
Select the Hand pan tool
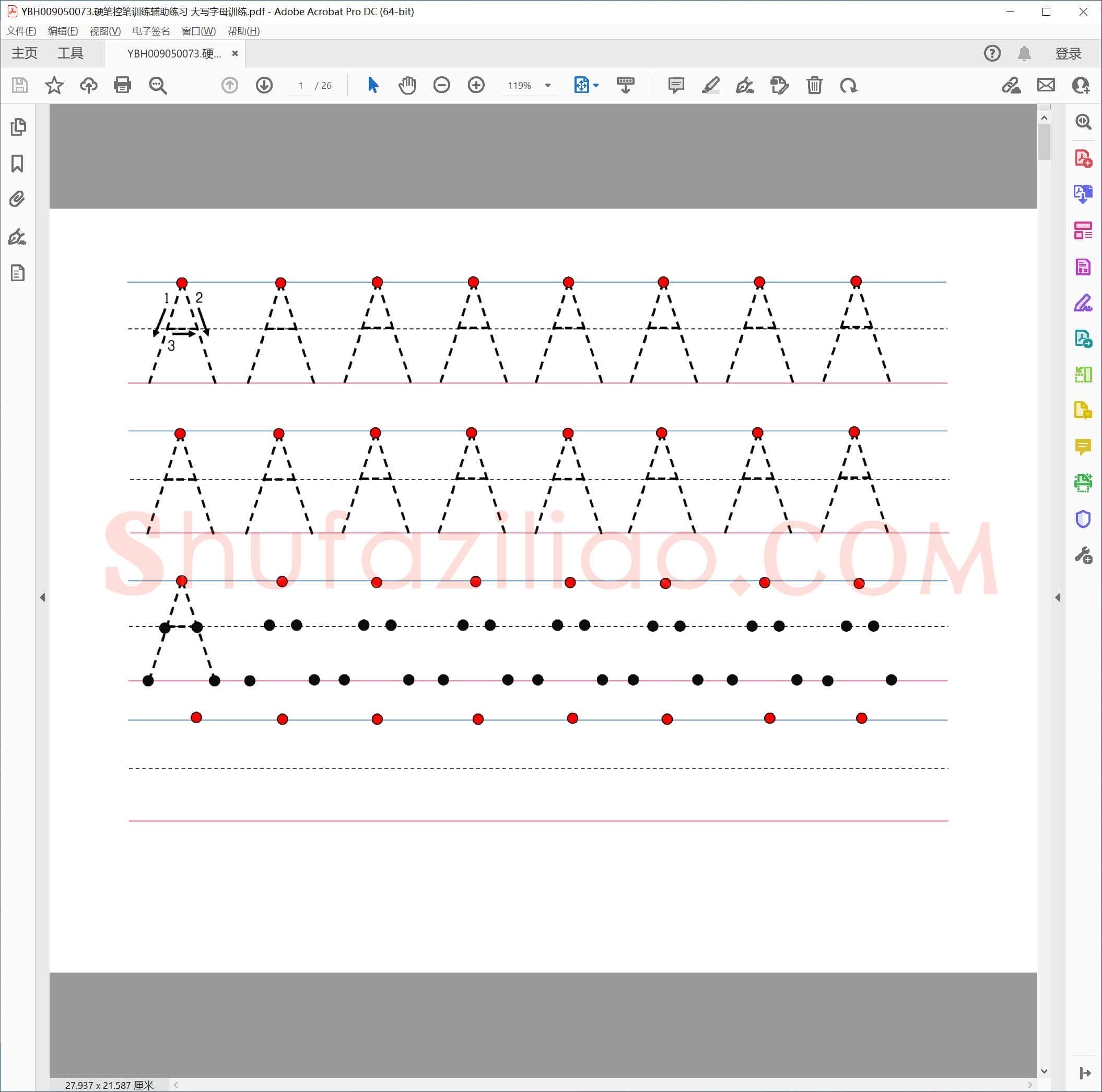point(407,86)
